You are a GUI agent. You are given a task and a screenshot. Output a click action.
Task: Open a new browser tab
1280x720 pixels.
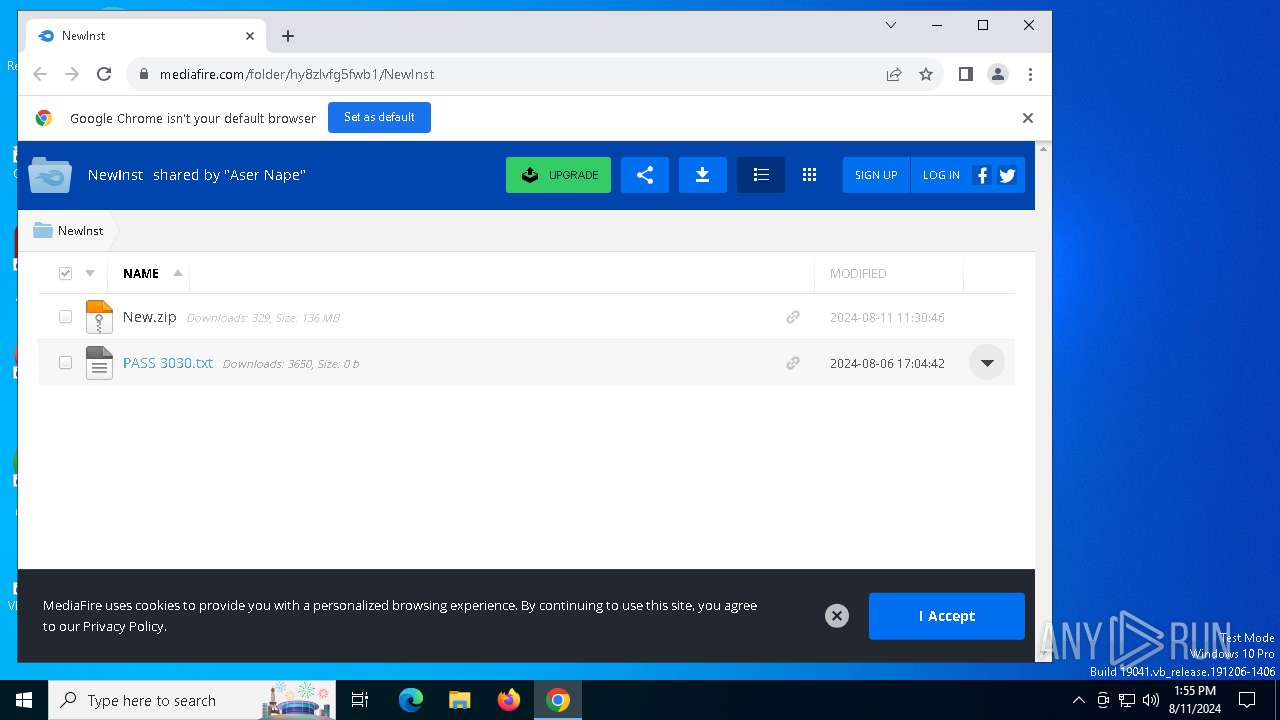click(x=288, y=36)
